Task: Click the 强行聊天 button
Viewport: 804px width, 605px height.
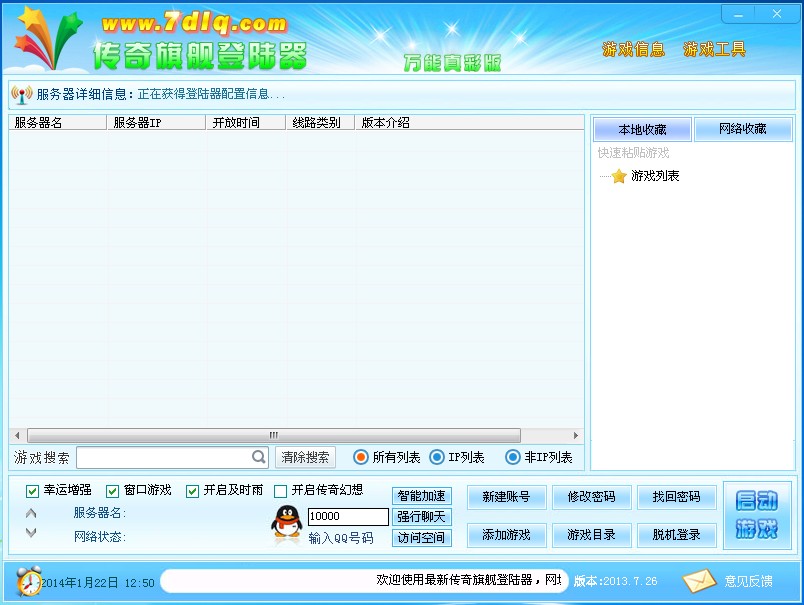Action: pos(421,516)
